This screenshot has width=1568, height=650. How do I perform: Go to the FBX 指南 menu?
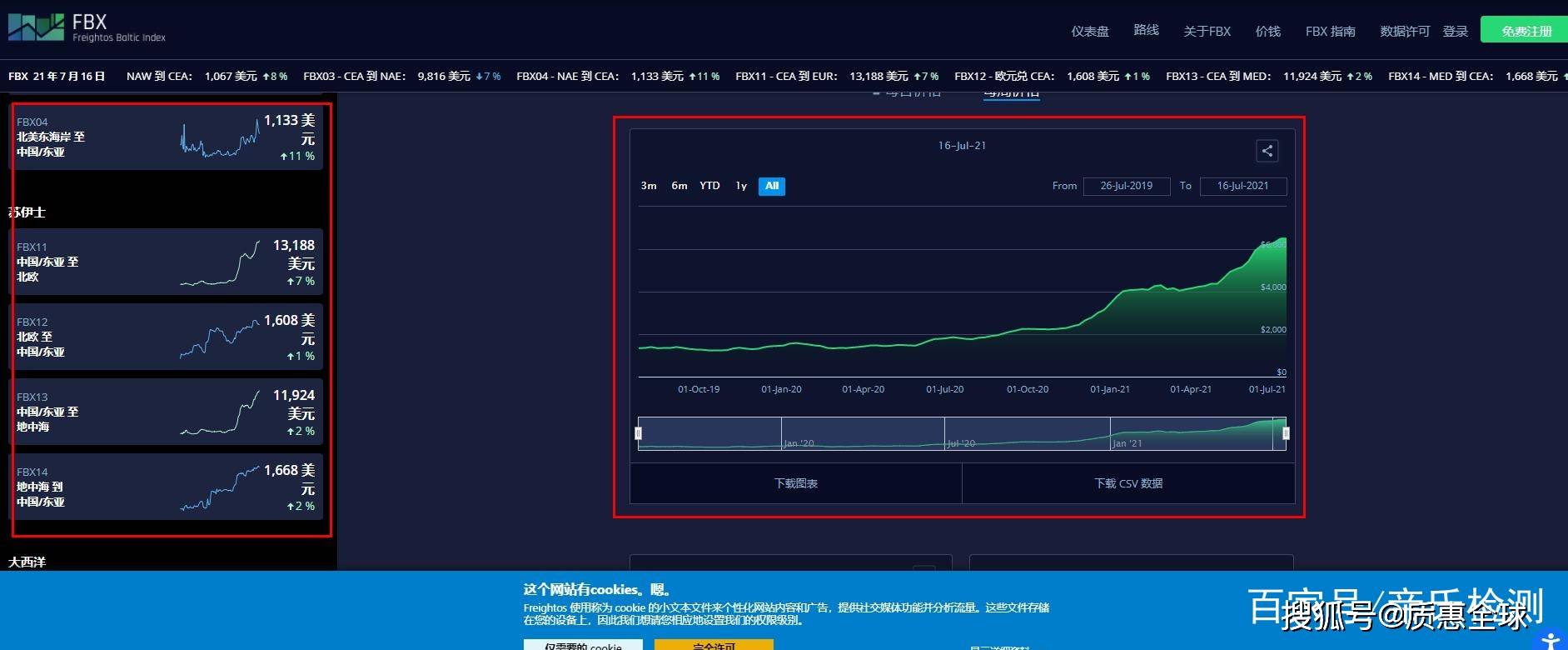(1330, 32)
